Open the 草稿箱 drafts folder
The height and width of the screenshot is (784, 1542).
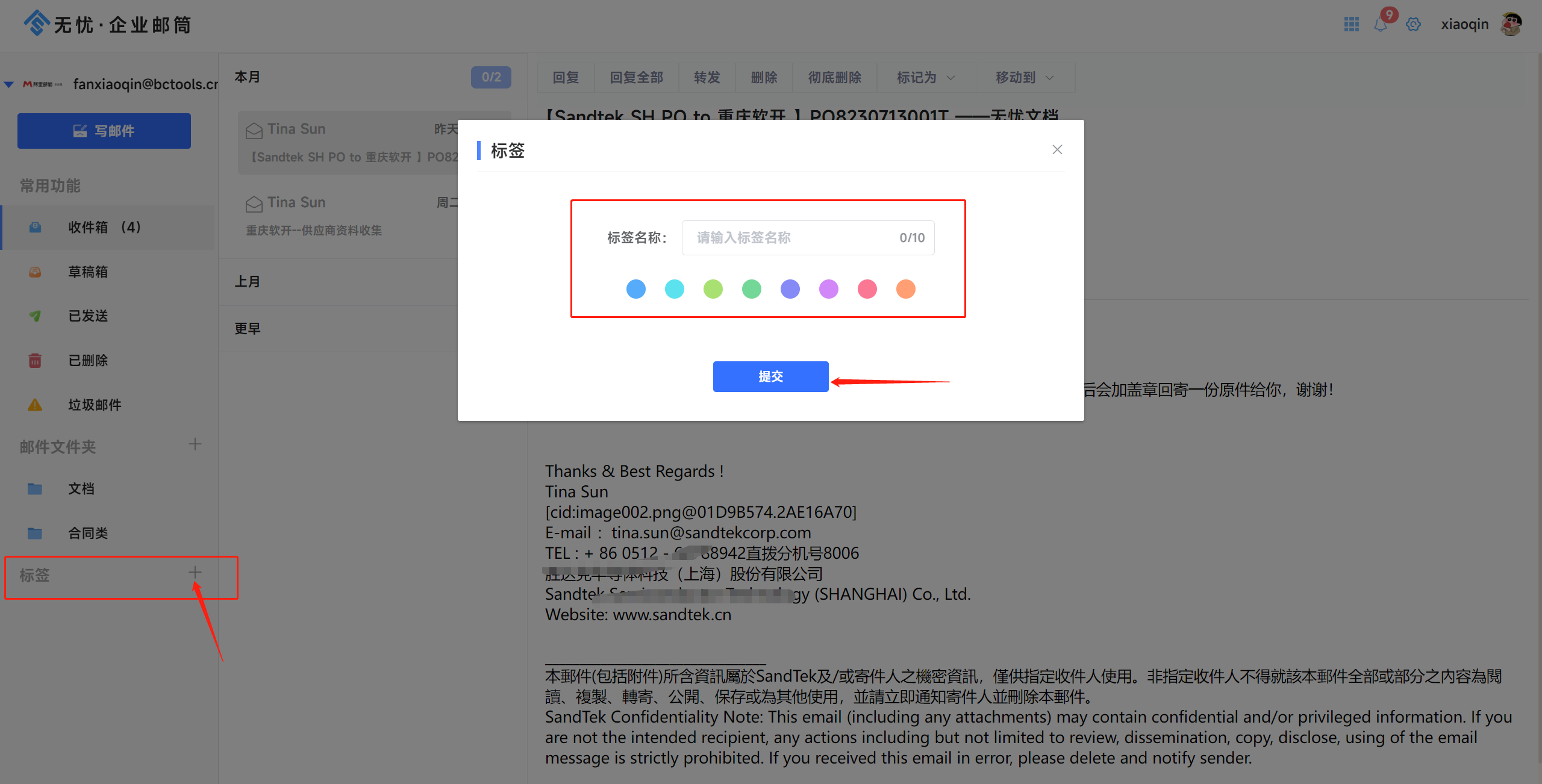click(88, 272)
